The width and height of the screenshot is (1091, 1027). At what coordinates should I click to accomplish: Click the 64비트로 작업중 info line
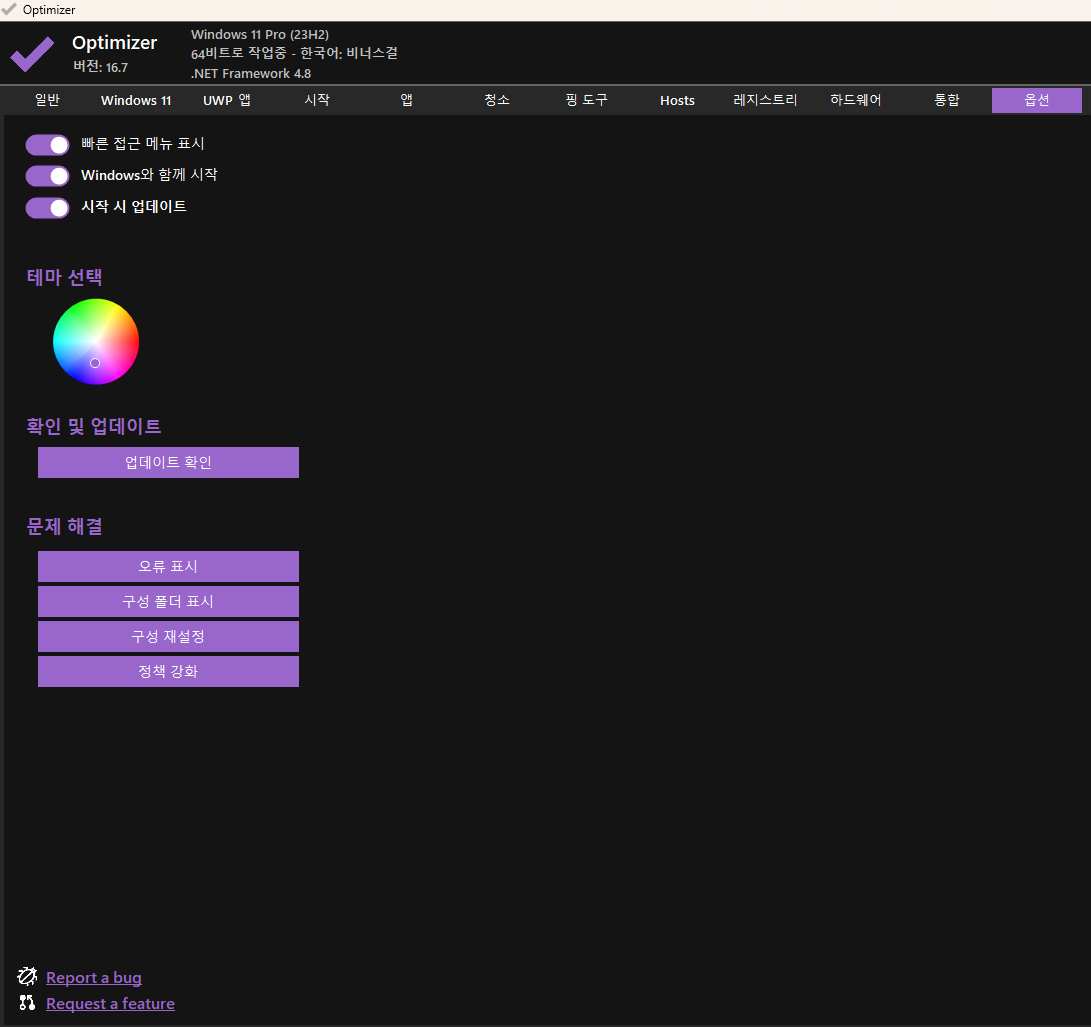coord(294,54)
